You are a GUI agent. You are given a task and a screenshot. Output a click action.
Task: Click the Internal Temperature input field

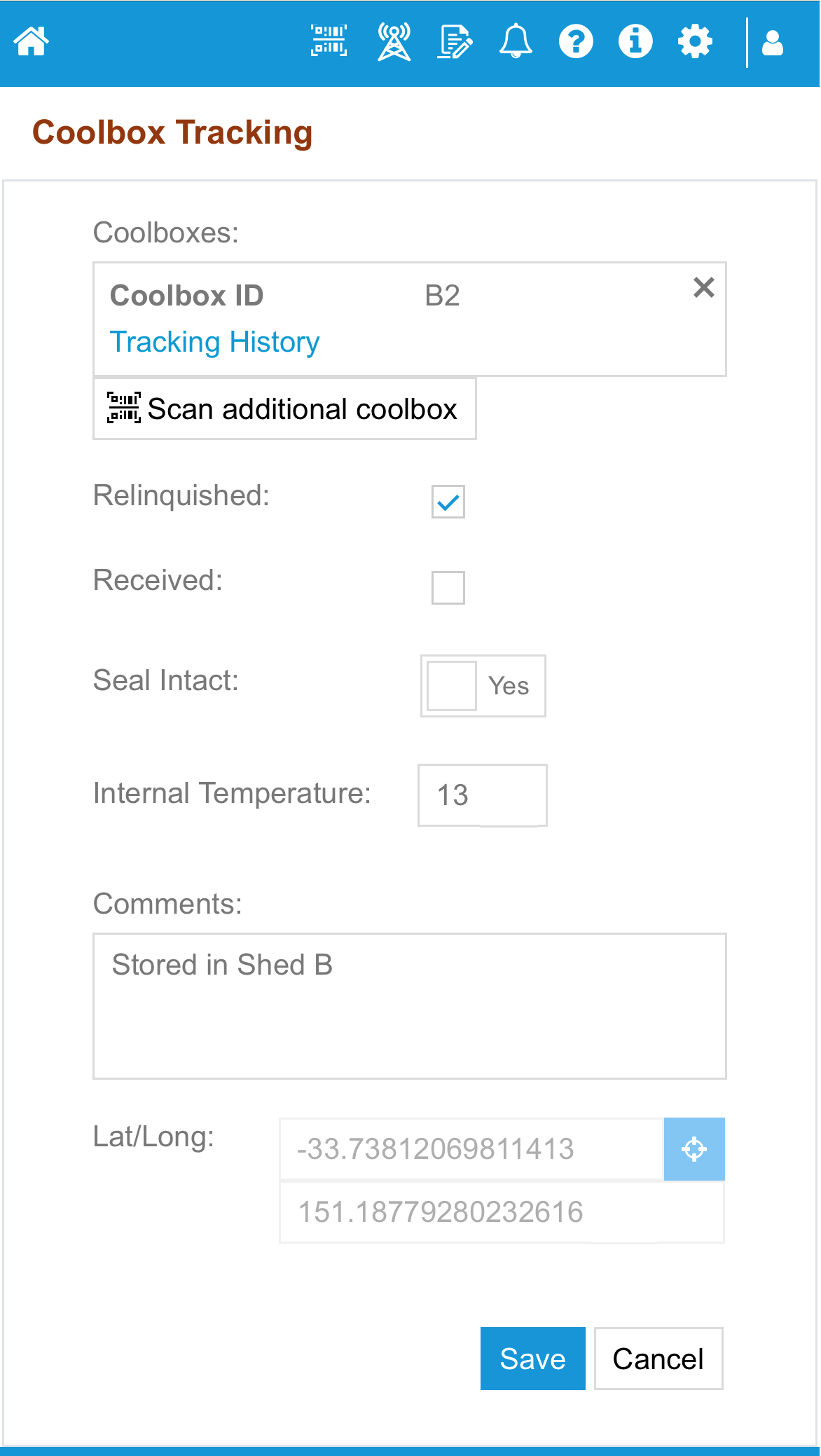click(481, 795)
